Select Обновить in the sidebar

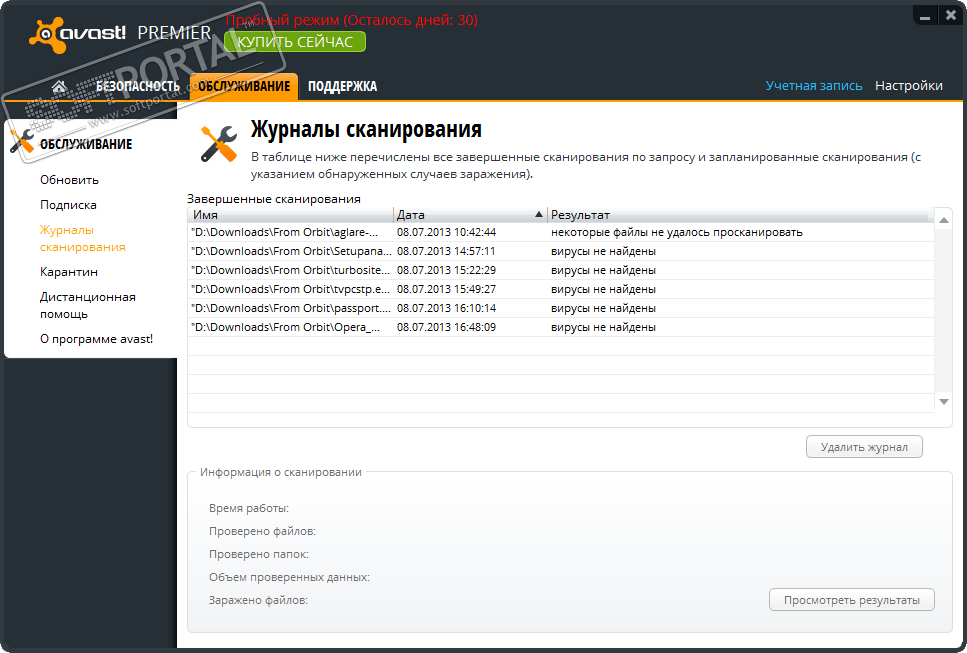point(69,180)
